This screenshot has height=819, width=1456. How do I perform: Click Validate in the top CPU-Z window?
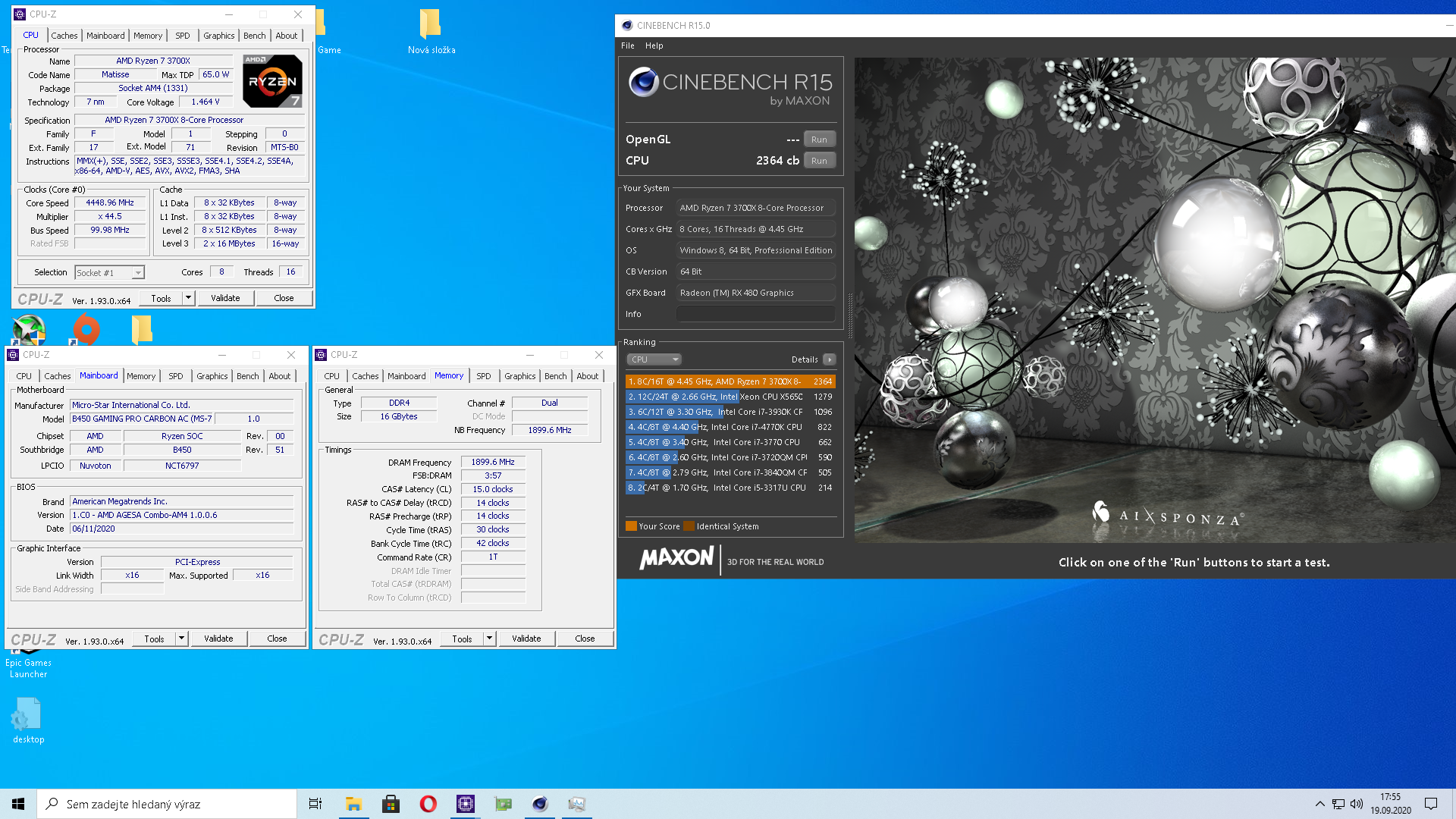[225, 298]
